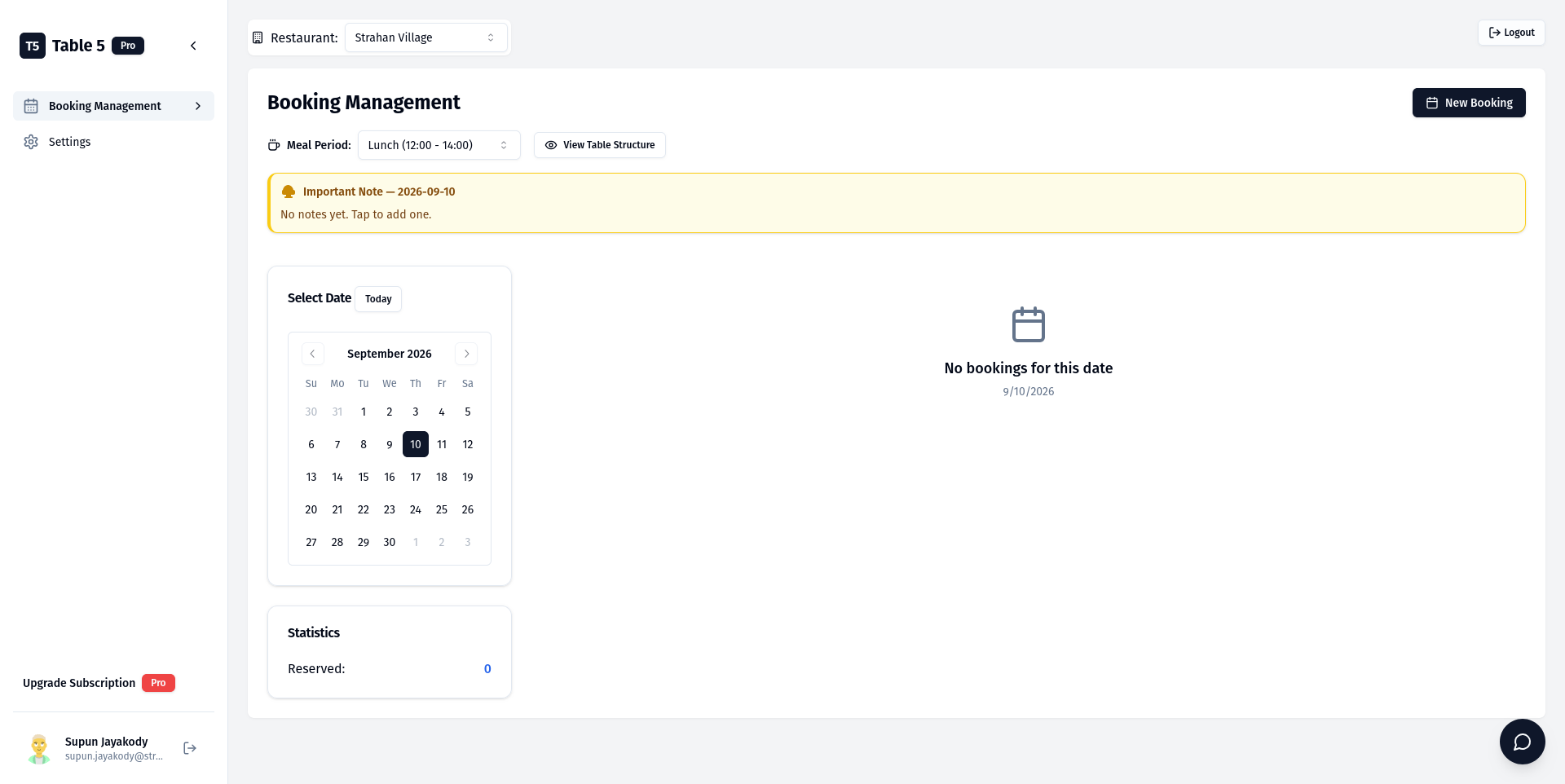Click the T5 logo icon

[x=33, y=46]
